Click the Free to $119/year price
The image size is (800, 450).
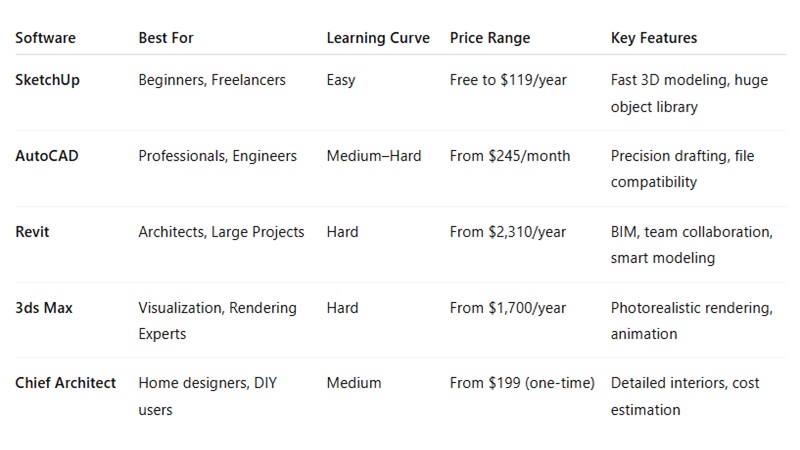(x=508, y=80)
